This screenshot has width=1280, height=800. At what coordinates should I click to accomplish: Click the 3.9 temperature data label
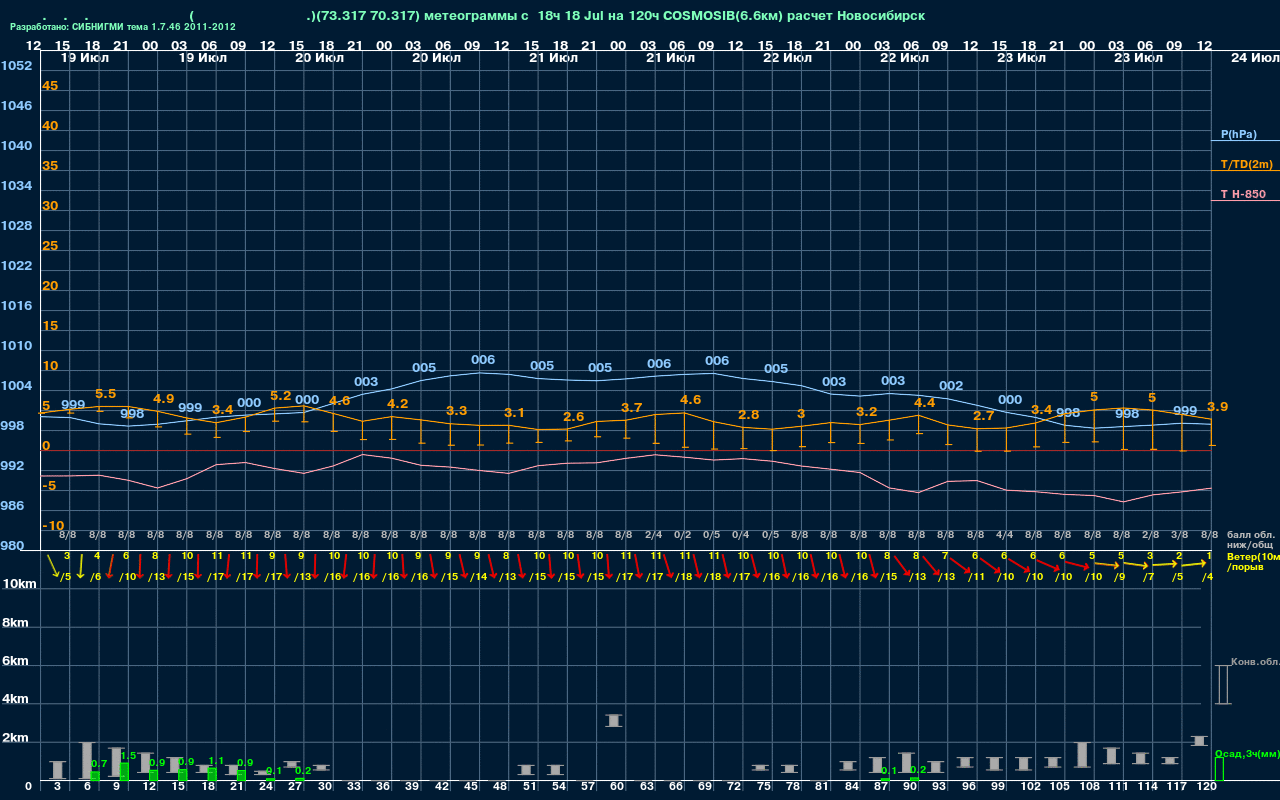tap(1217, 407)
